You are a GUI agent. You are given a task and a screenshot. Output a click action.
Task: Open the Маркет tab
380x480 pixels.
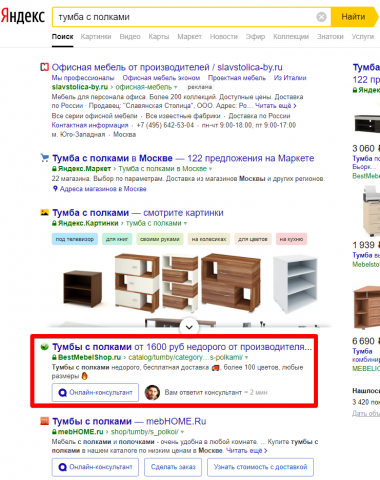coord(189,37)
